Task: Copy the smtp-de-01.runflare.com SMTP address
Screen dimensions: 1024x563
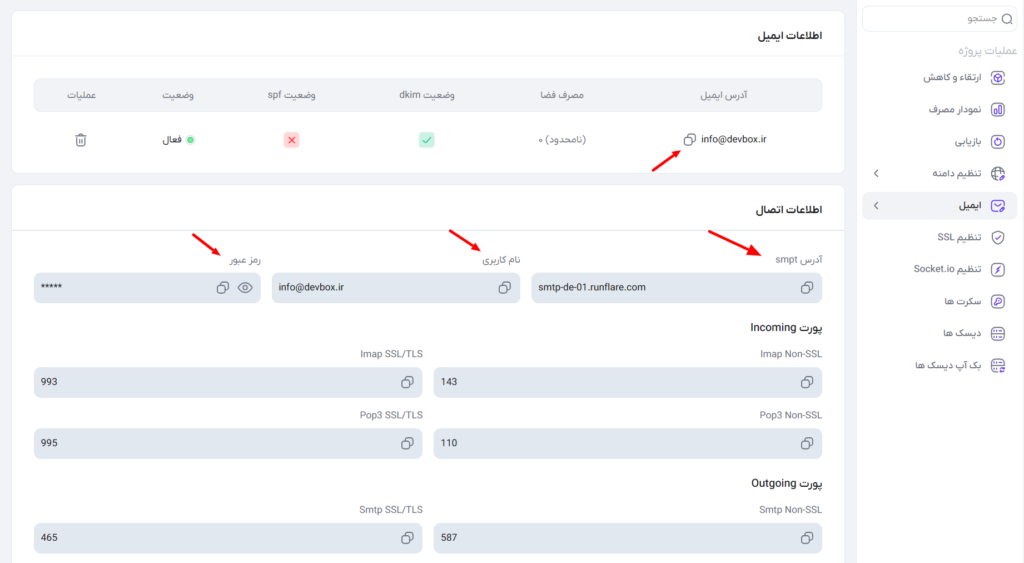Action: pos(807,287)
